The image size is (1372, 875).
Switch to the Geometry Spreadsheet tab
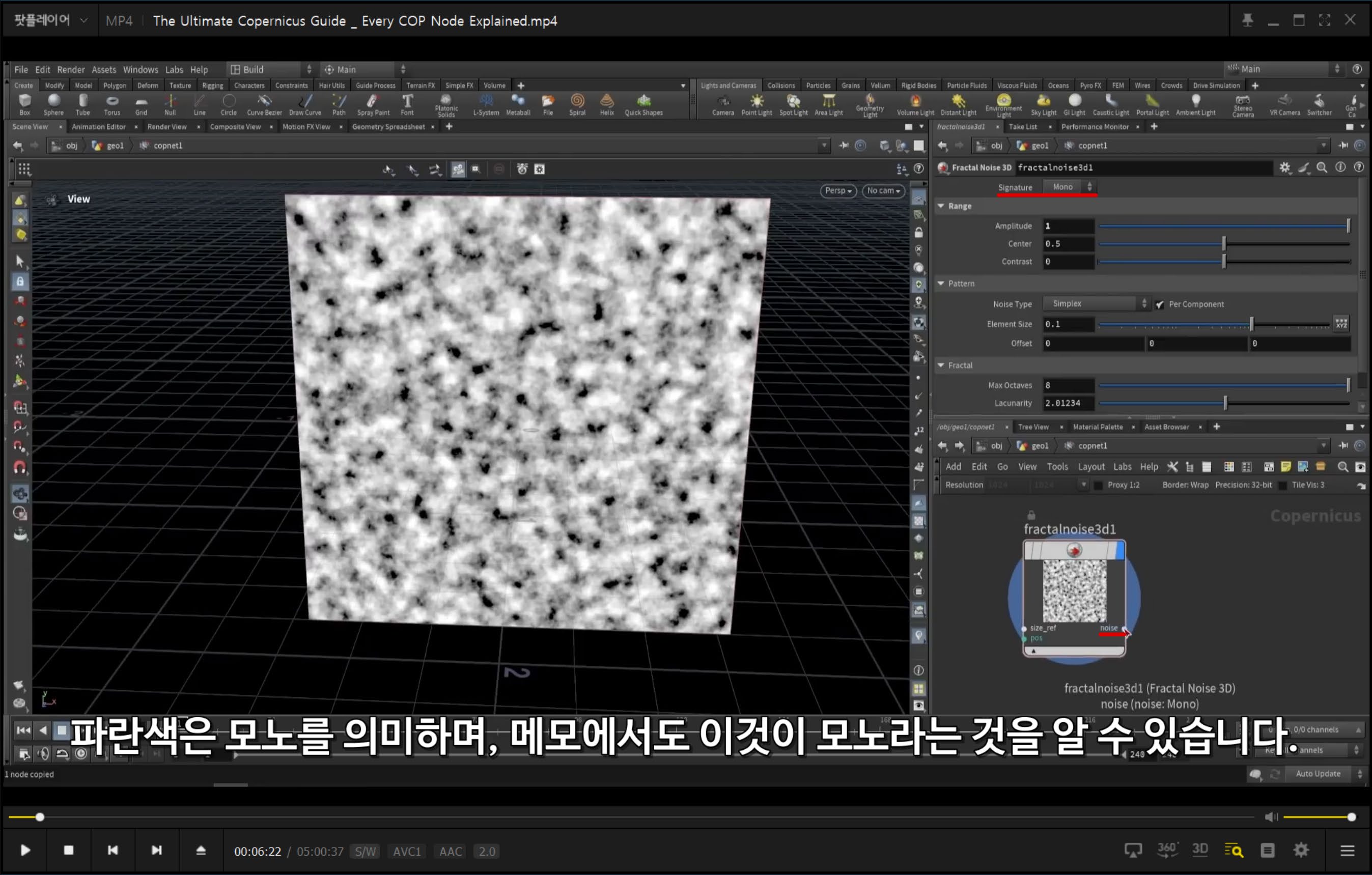click(x=388, y=126)
